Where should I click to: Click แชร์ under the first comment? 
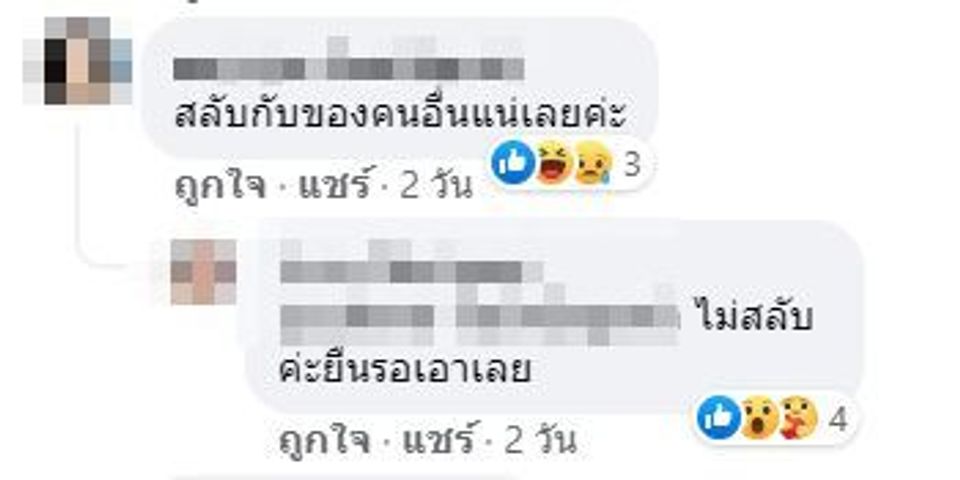click(335, 186)
